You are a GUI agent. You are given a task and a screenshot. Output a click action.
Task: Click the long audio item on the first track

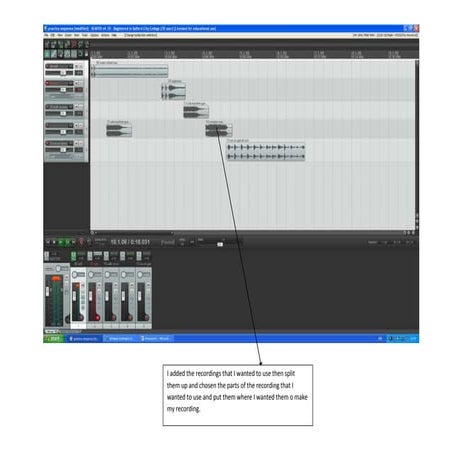pyautogui.click(x=130, y=71)
